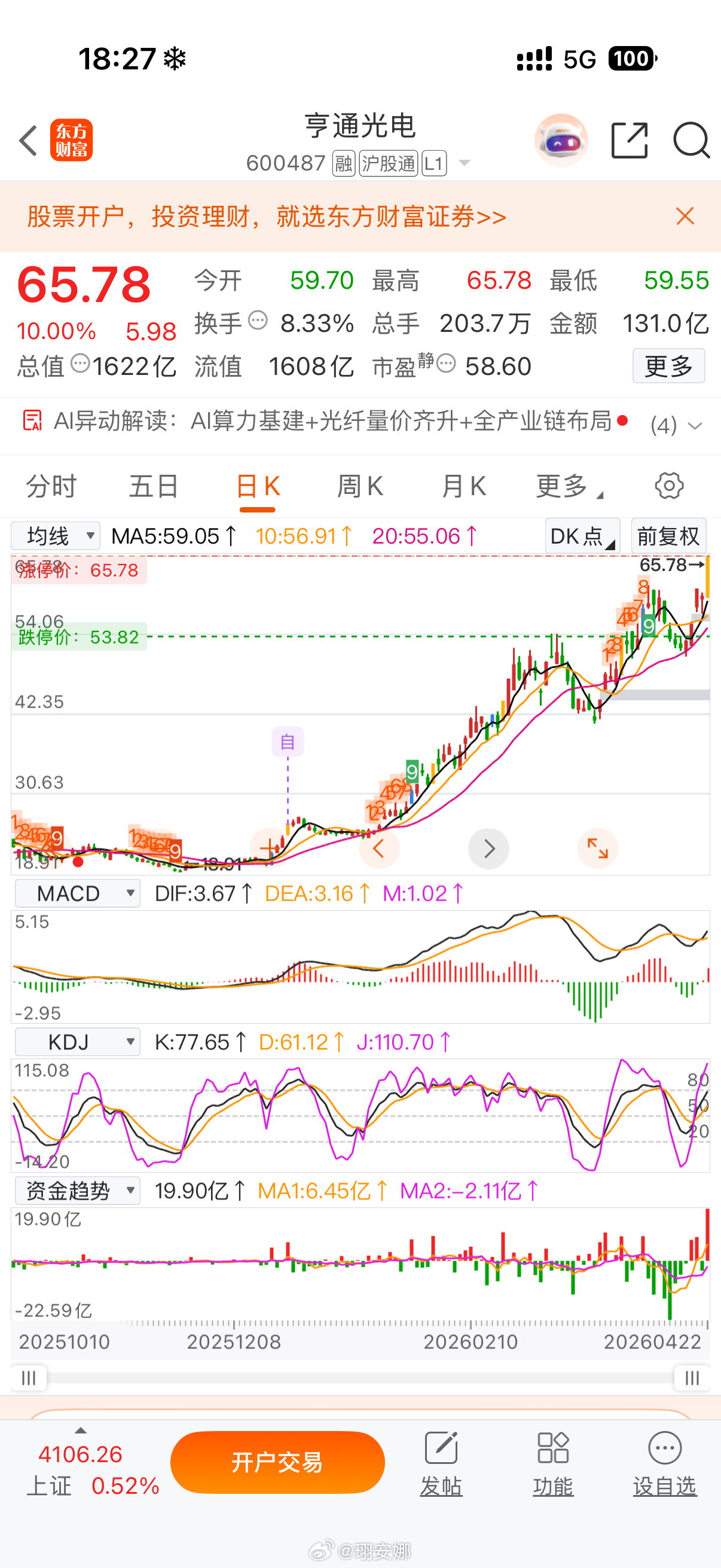Expand the stock code dropdown arrow
The width and height of the screenshot is (721, 1568).
tap(465, 163)
